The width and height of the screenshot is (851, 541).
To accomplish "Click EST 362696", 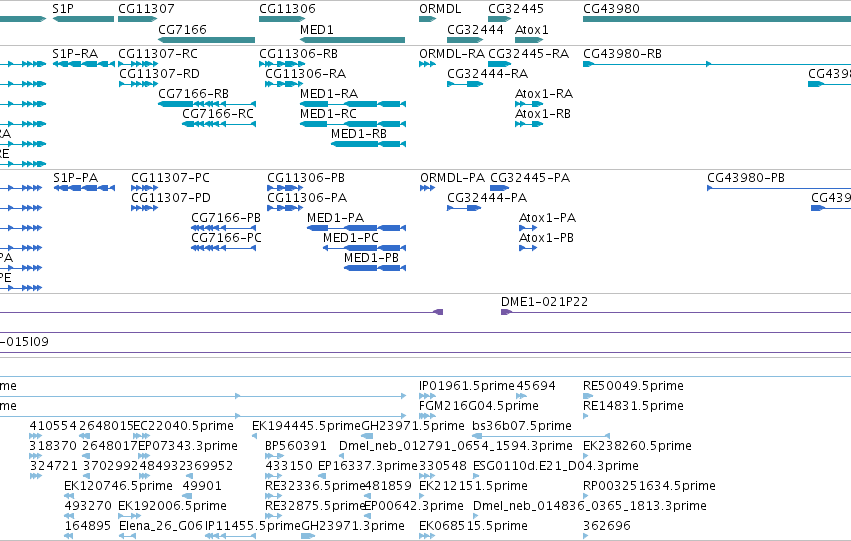I will 586,536.
